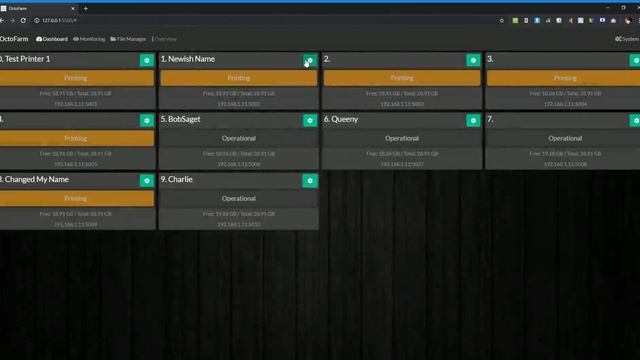Bookmark this page with the star icon
Screen dimensions: 640x360
pos(502,20)
